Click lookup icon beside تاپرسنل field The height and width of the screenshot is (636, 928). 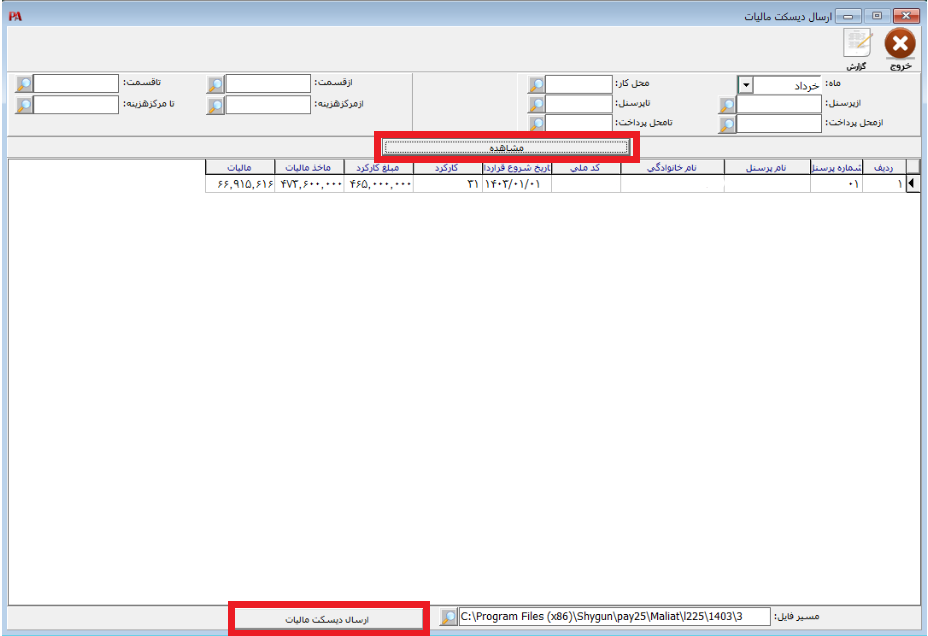click(x=536, y=104)
